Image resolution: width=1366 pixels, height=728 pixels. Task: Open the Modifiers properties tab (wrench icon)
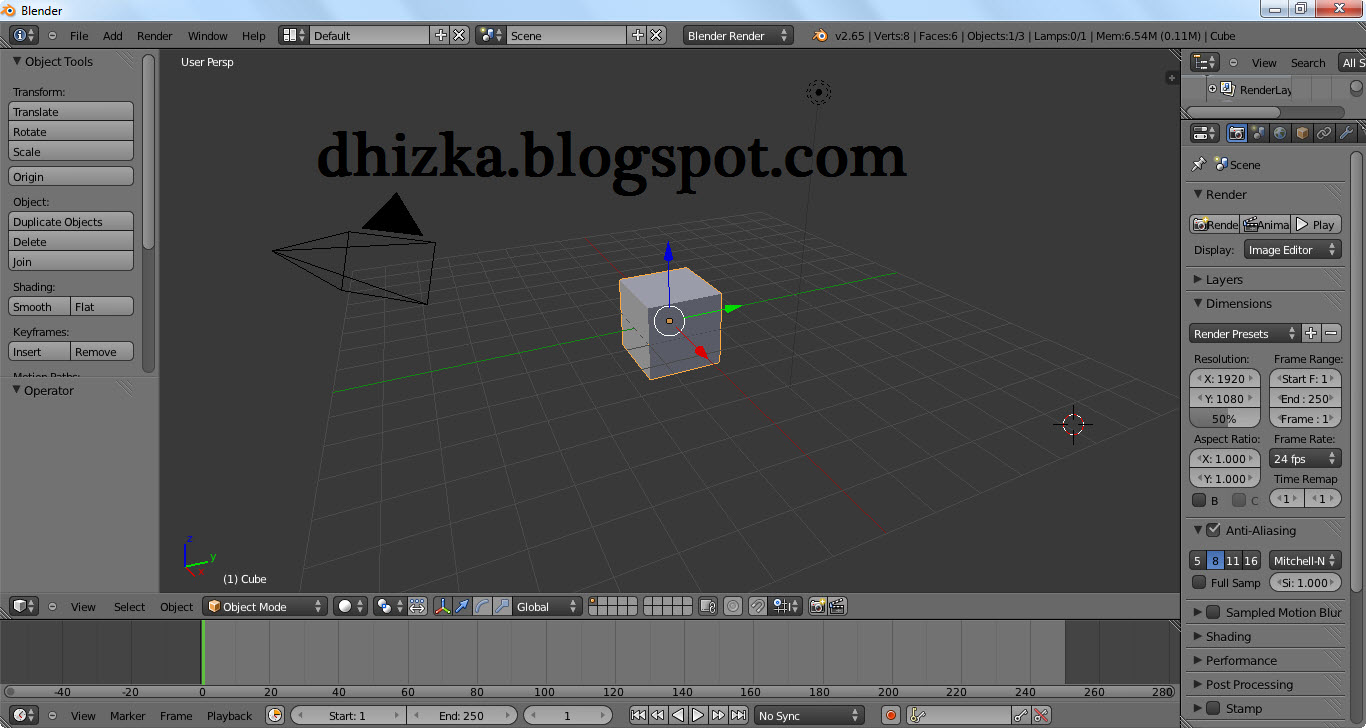1346,133
